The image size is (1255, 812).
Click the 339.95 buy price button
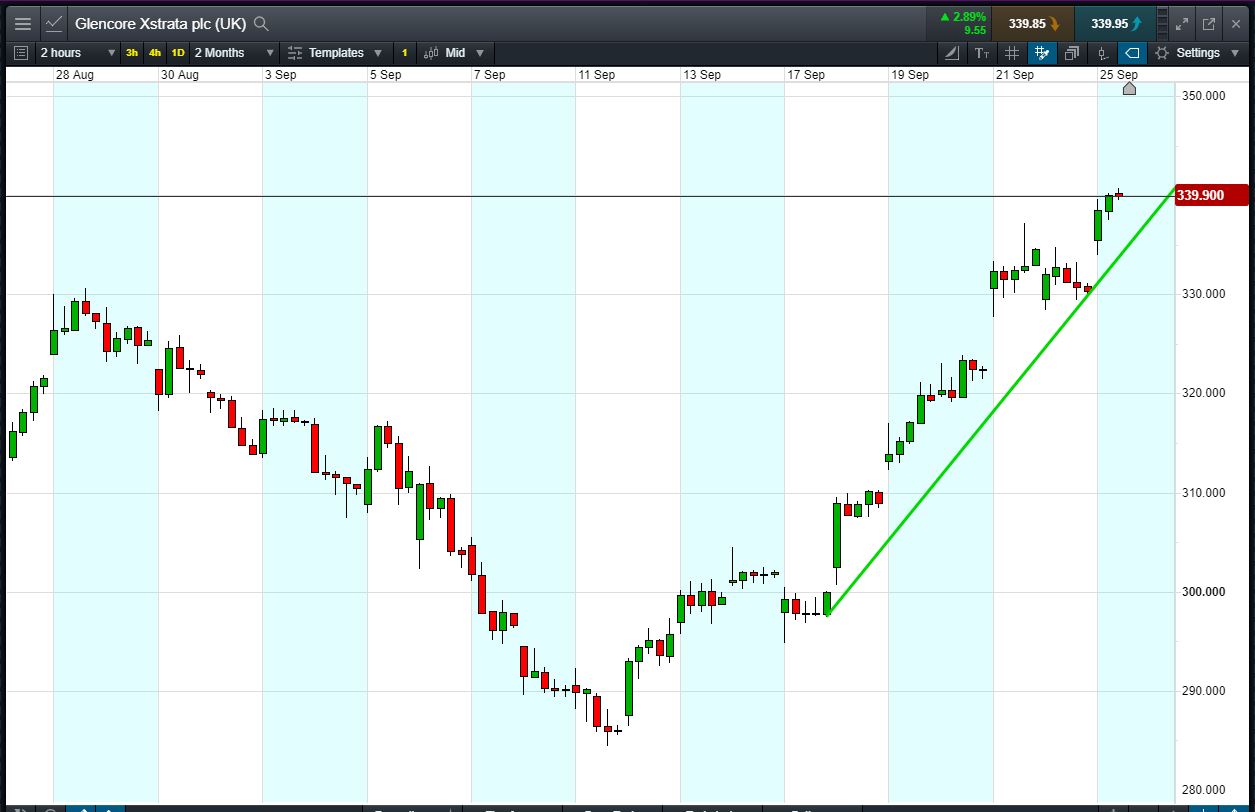pos(1116,23)
